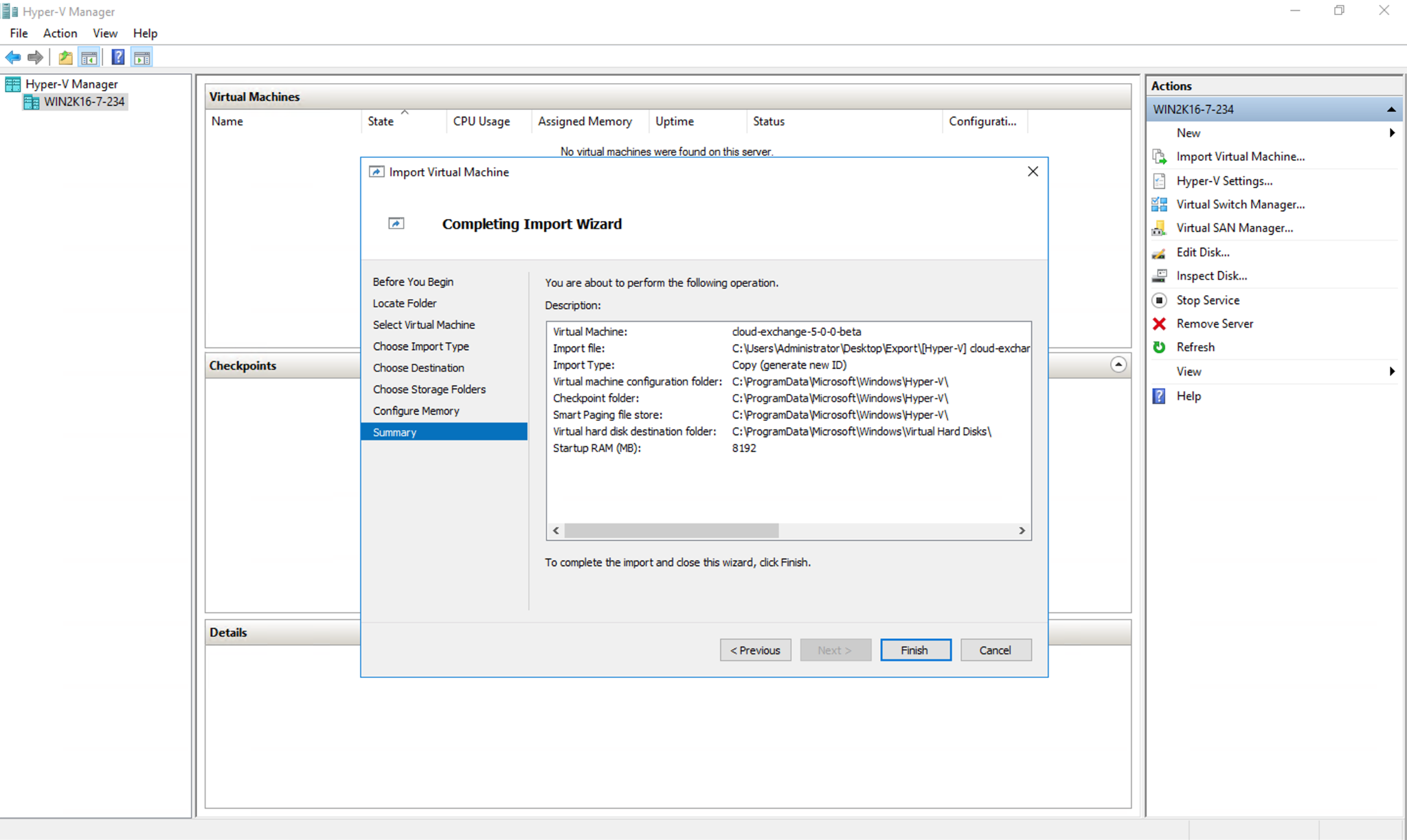Open the Help menu in menu bar
Image resolution: width=1407 pixels, height=840 pixels.
point(145,33)
